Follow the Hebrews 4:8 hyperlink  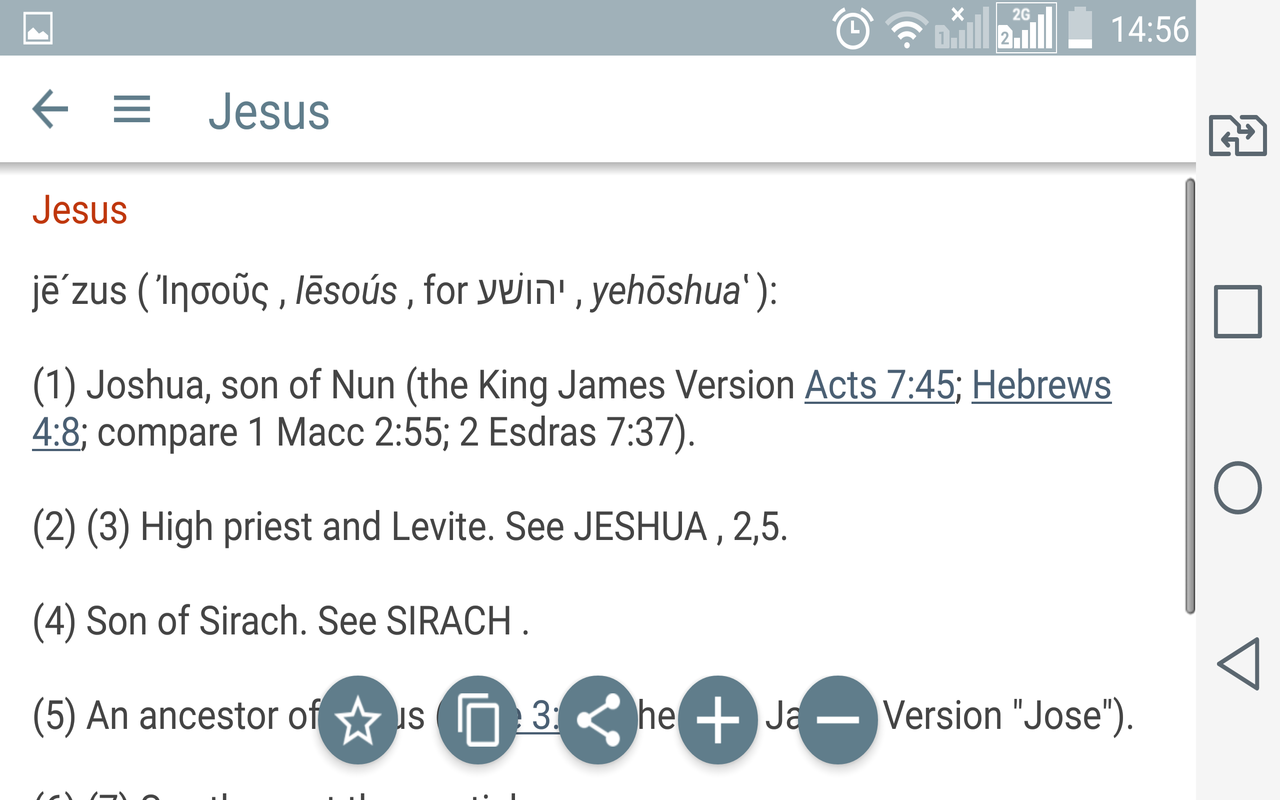click(x=1041, y=385)
